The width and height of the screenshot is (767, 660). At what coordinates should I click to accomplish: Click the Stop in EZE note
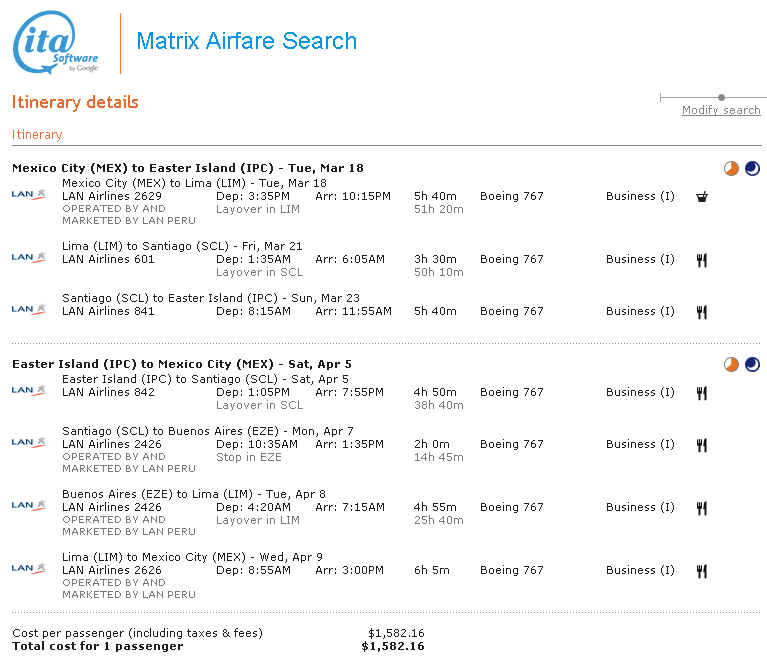click(x=248, y=457)
